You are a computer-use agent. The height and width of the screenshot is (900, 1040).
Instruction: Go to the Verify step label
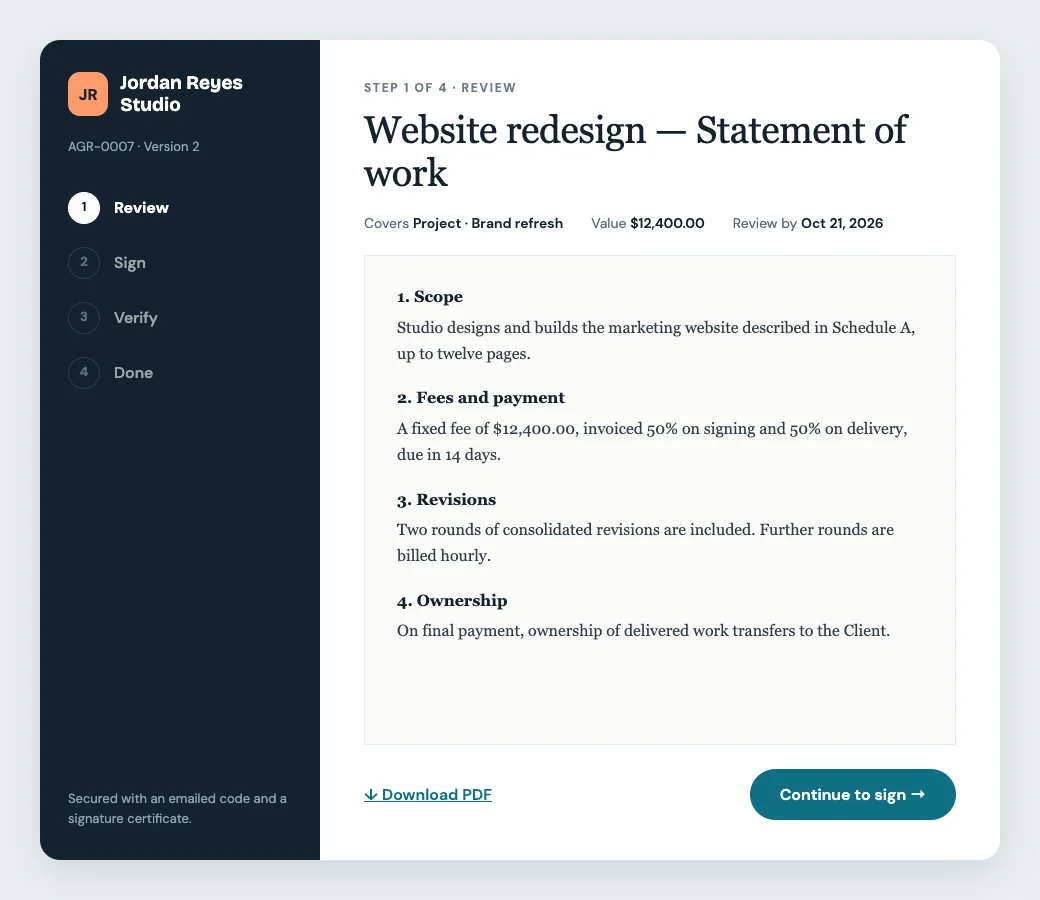point(135,318)
